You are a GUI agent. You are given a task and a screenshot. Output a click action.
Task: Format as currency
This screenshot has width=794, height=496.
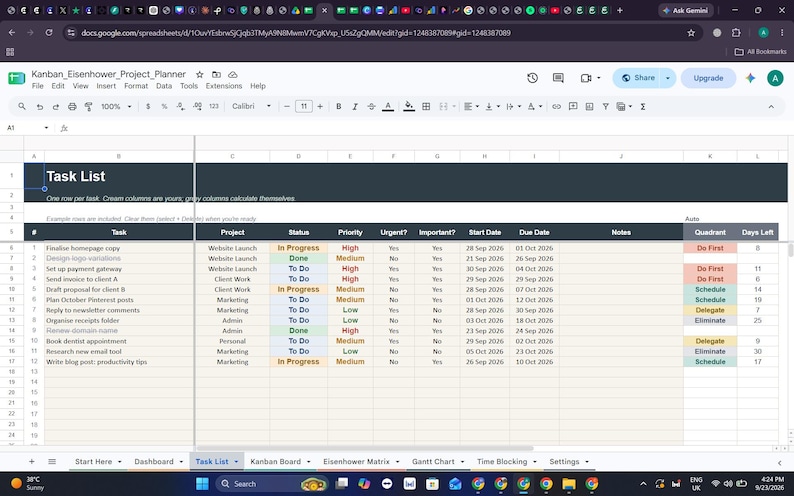(148, 106)
